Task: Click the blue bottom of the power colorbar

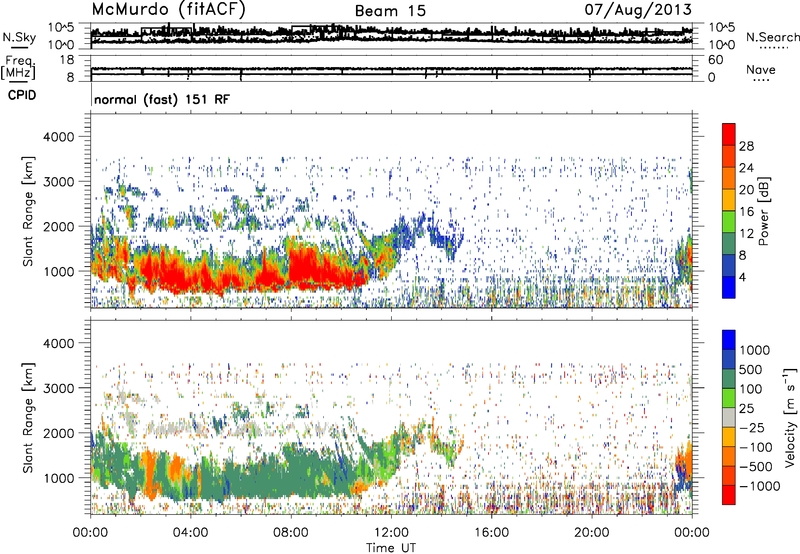Action: tap(729, 287)
